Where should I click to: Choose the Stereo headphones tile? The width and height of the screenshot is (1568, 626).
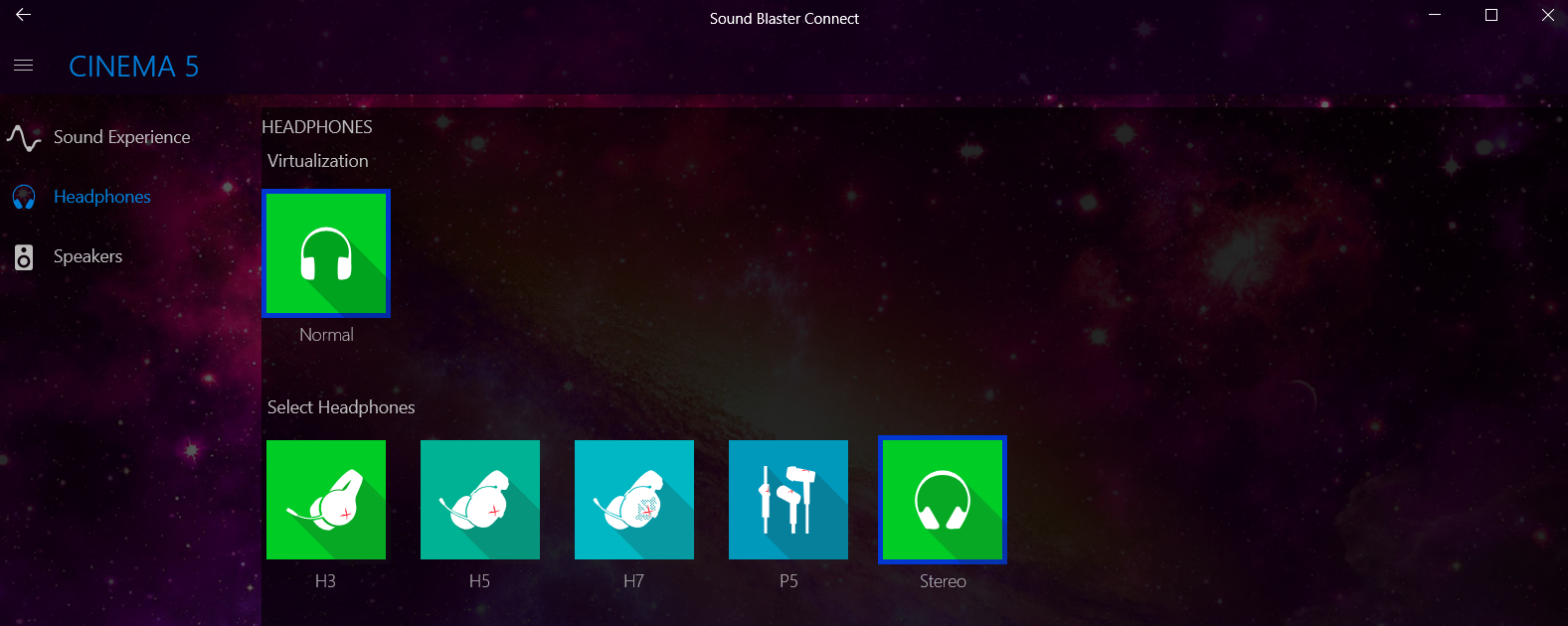tap(943, 500)
